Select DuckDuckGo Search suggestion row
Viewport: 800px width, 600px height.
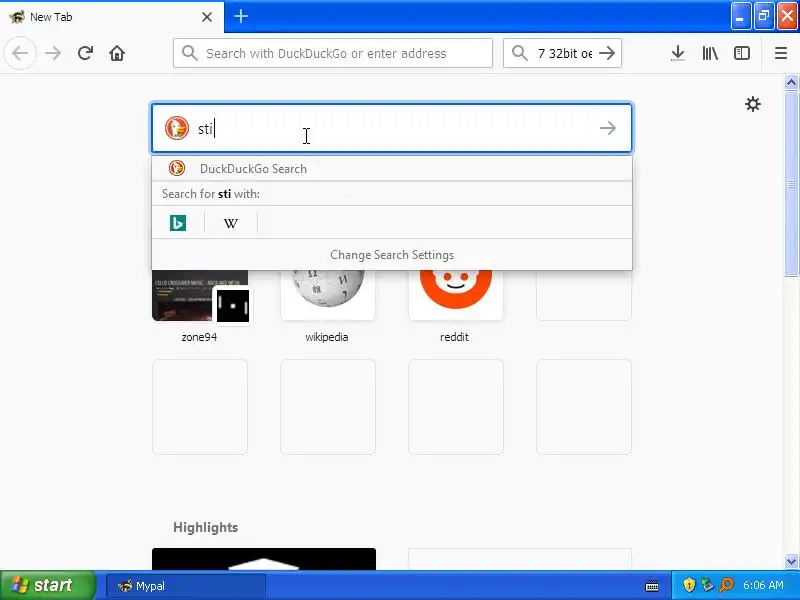(392, 168)
